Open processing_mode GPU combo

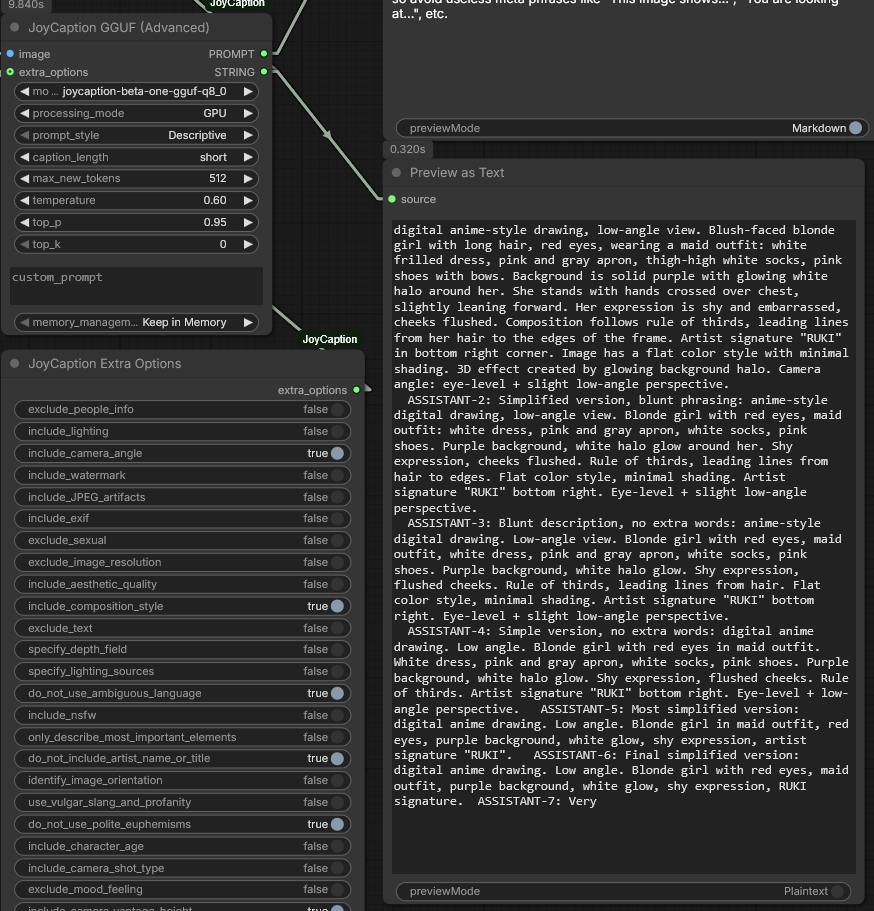136,113
